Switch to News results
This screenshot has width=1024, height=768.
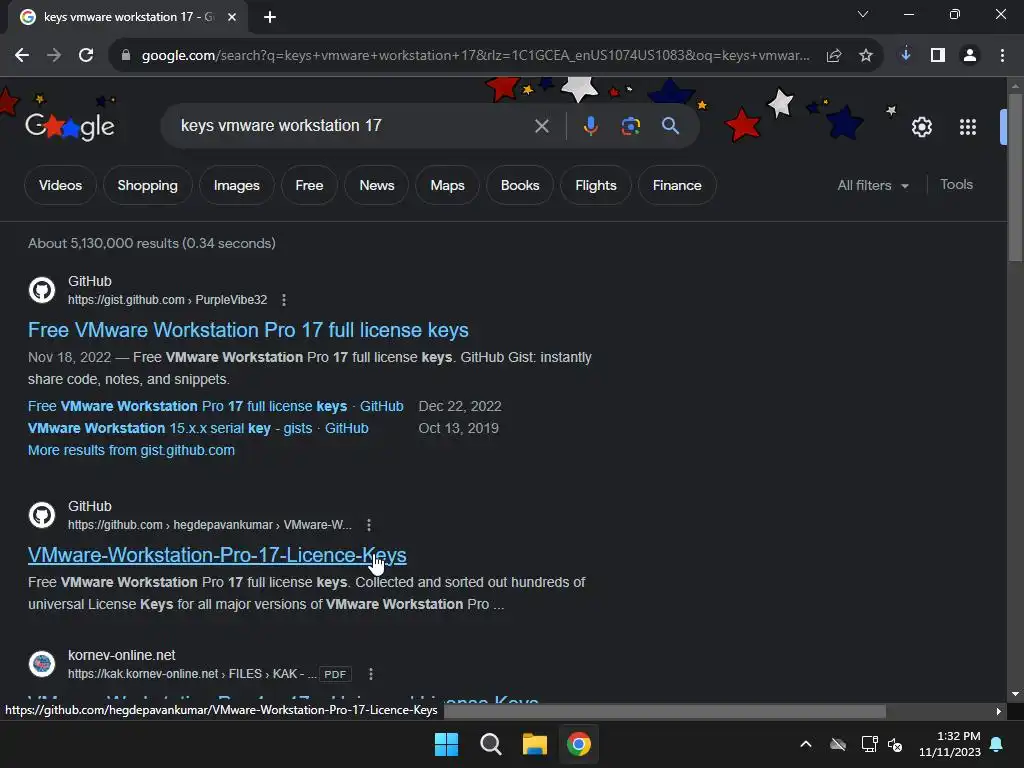pyautogui.click(x=377, y=185)
